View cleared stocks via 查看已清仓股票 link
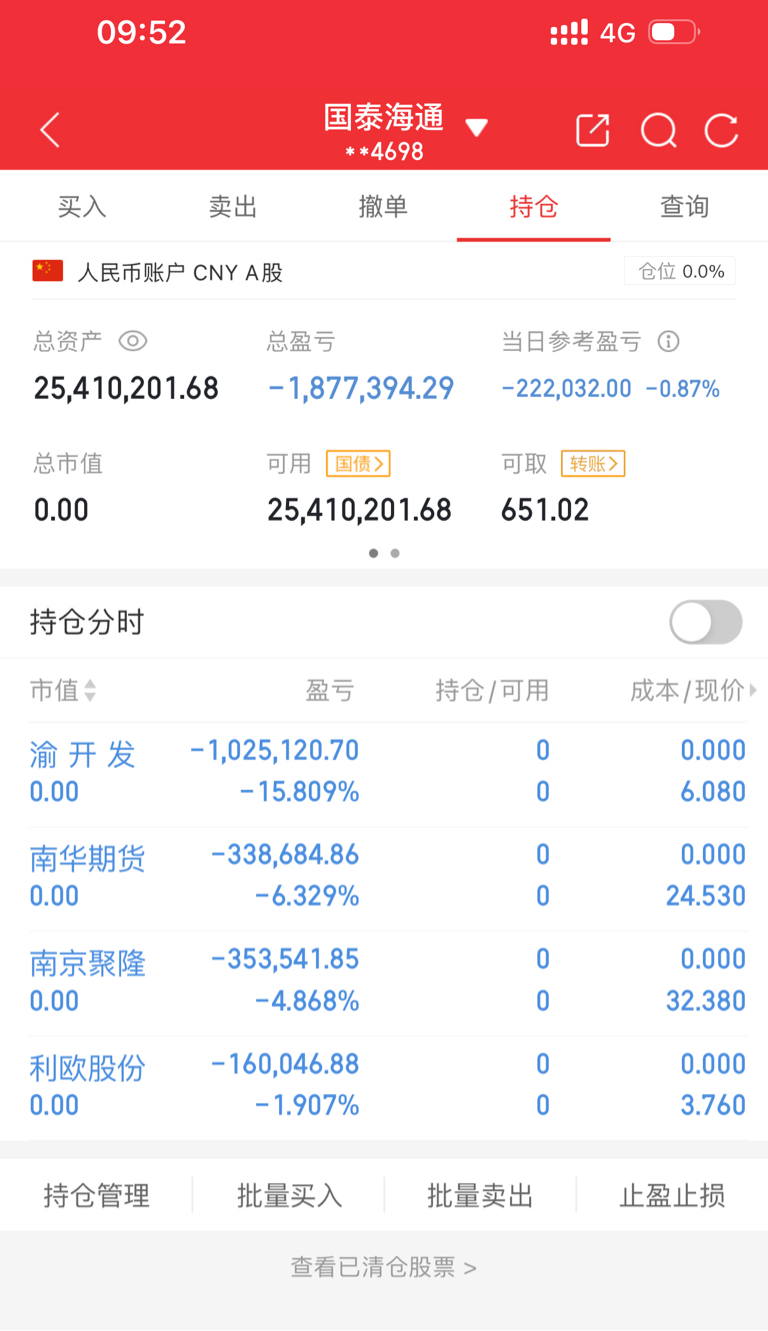 [384, 1268]
